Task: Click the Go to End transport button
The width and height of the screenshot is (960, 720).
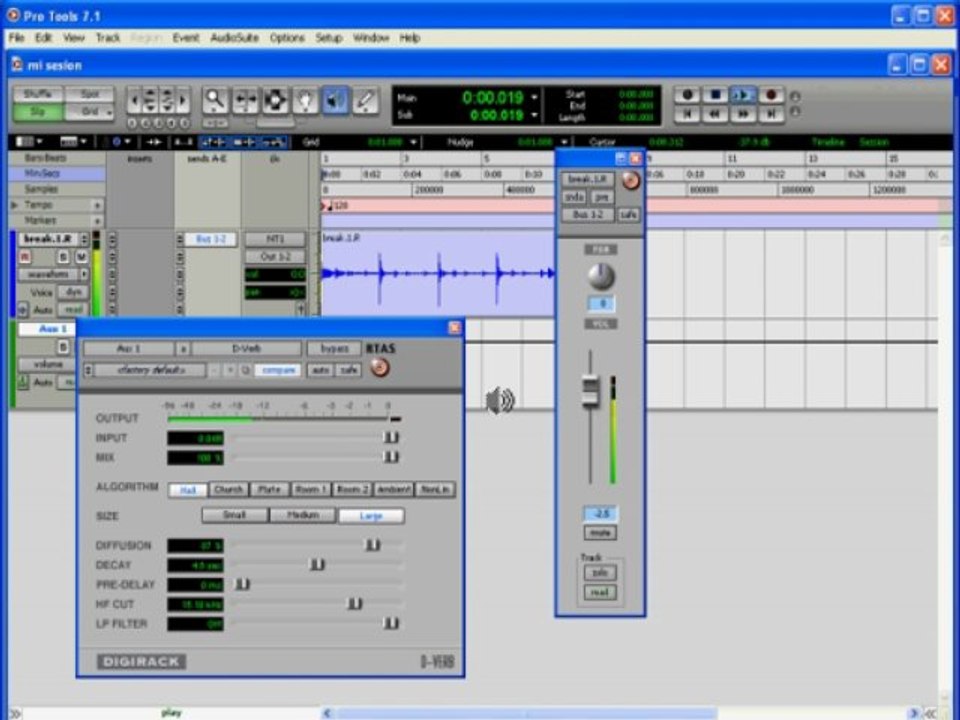Action: tap(771, 114)
